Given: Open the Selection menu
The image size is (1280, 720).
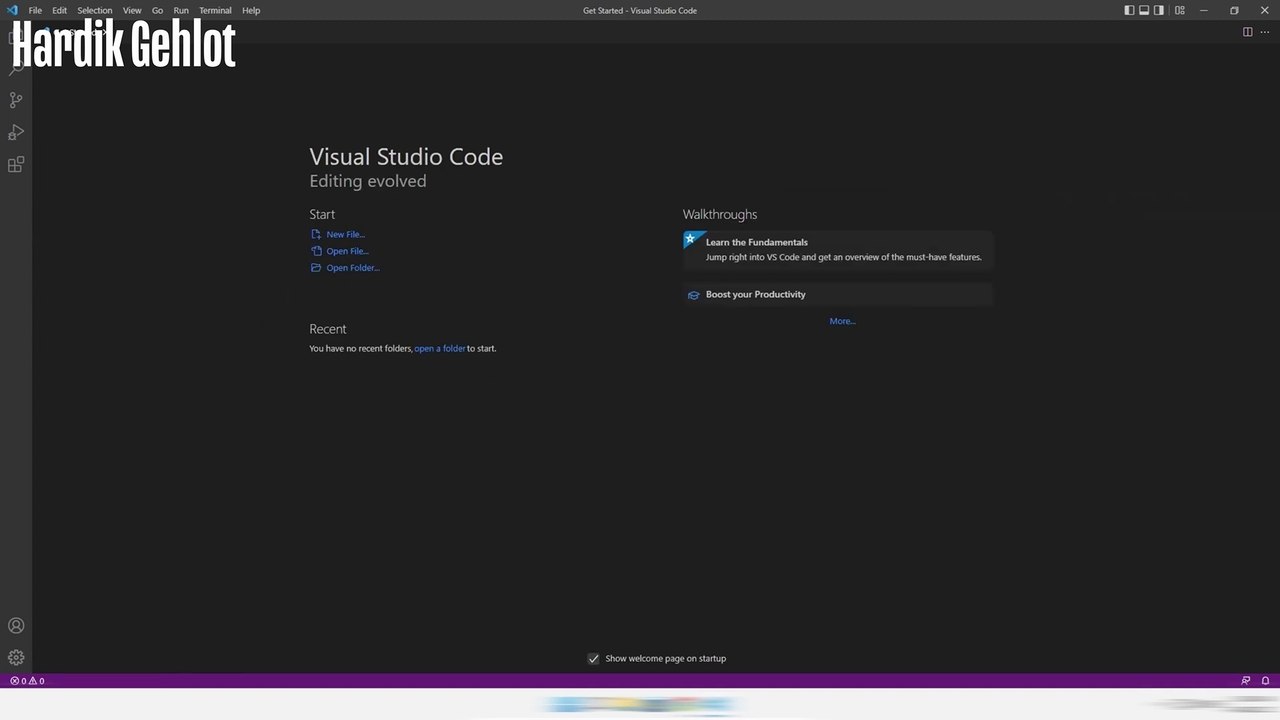Looking at the screenshot, I should pyautogui.click(x=95, y=10).
